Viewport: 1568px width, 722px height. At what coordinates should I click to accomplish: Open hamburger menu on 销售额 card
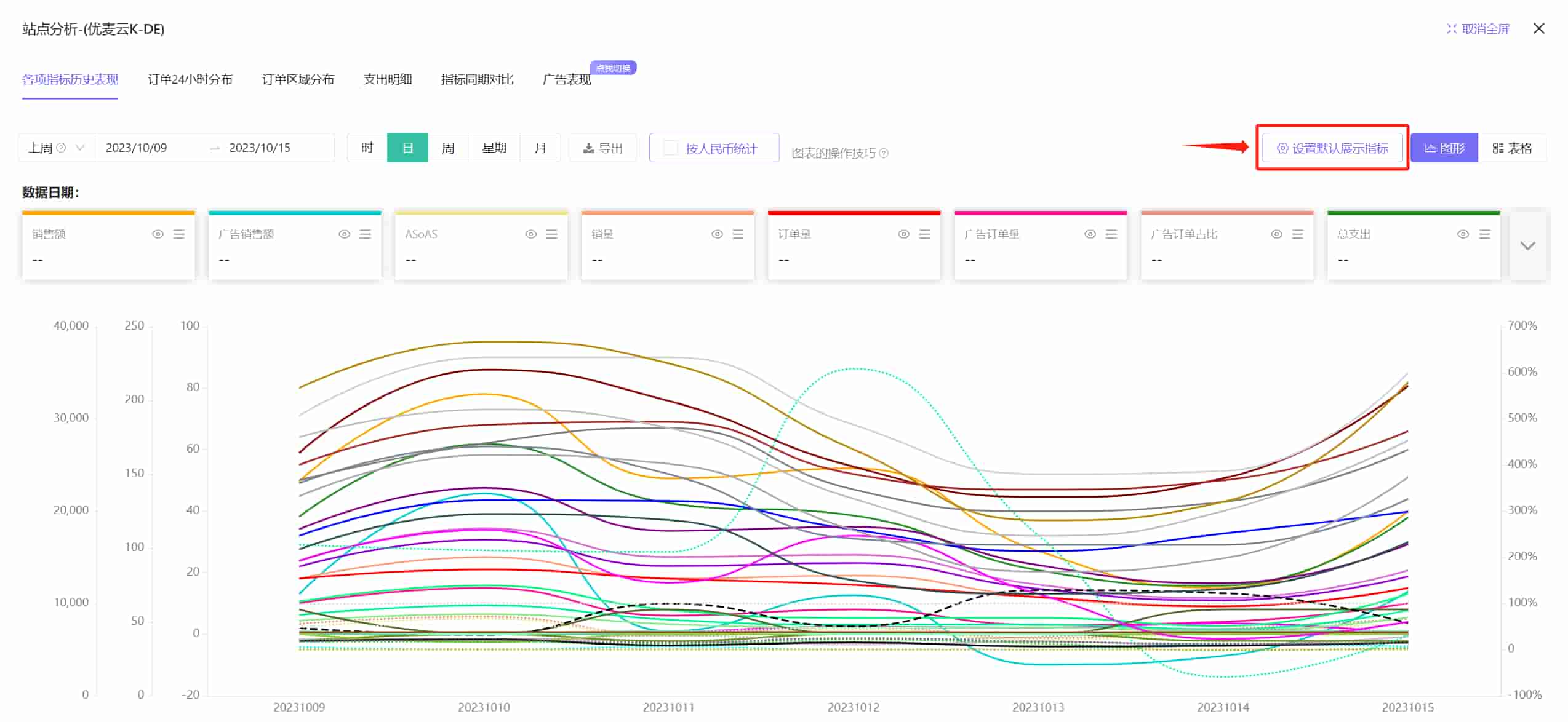(179, 234)
